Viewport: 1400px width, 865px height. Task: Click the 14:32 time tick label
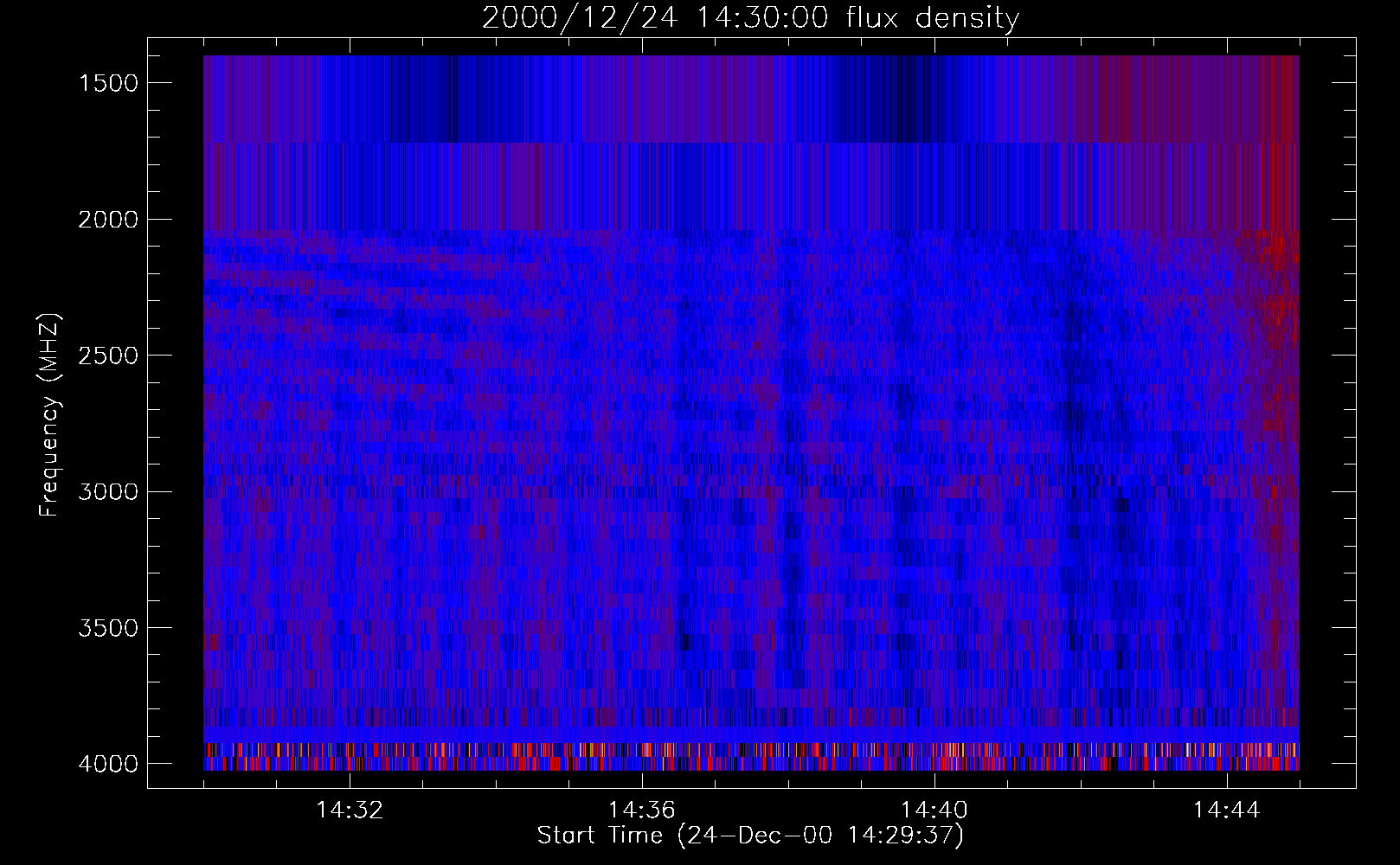(350, 811)
